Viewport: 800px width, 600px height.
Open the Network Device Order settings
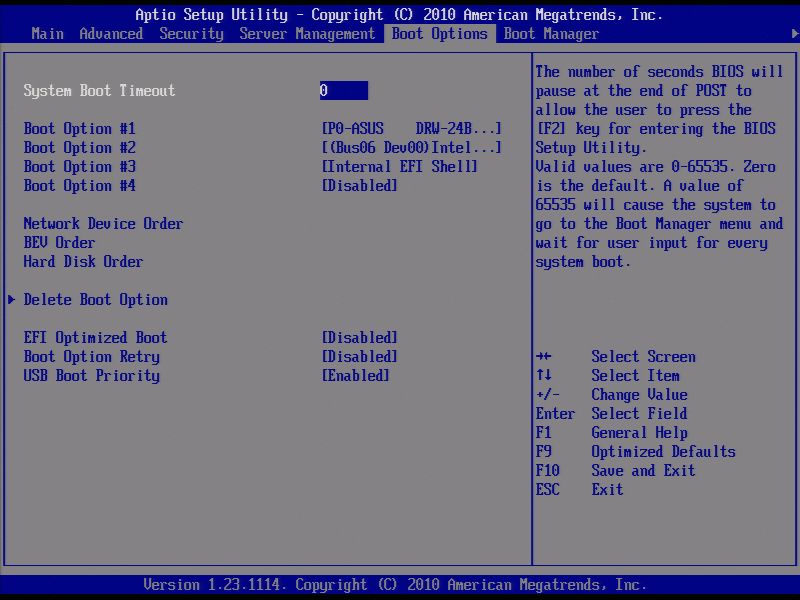click(102, 223)
